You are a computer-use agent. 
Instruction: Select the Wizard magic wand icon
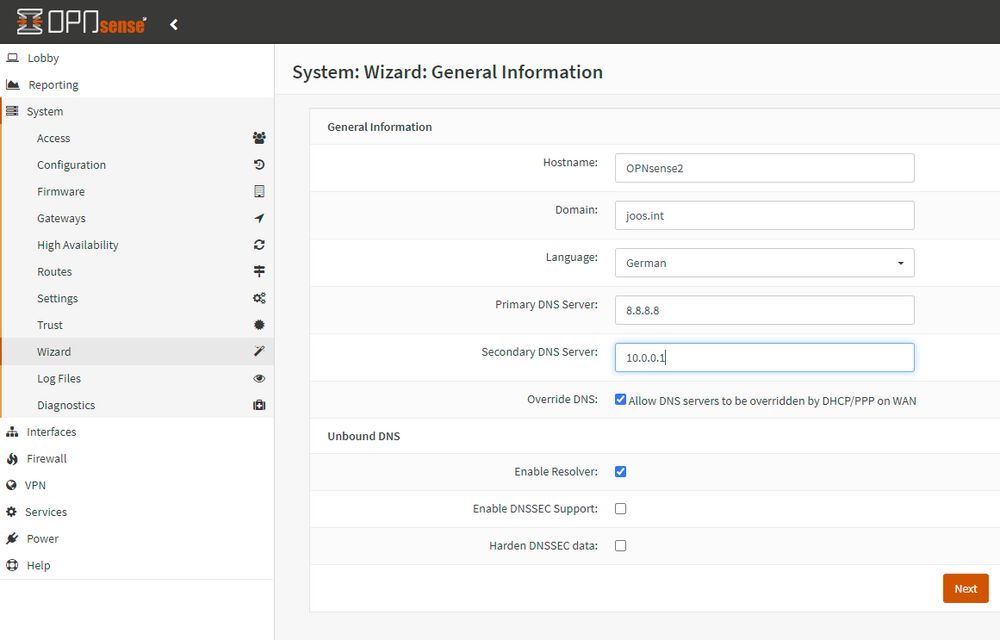[259, 351]
